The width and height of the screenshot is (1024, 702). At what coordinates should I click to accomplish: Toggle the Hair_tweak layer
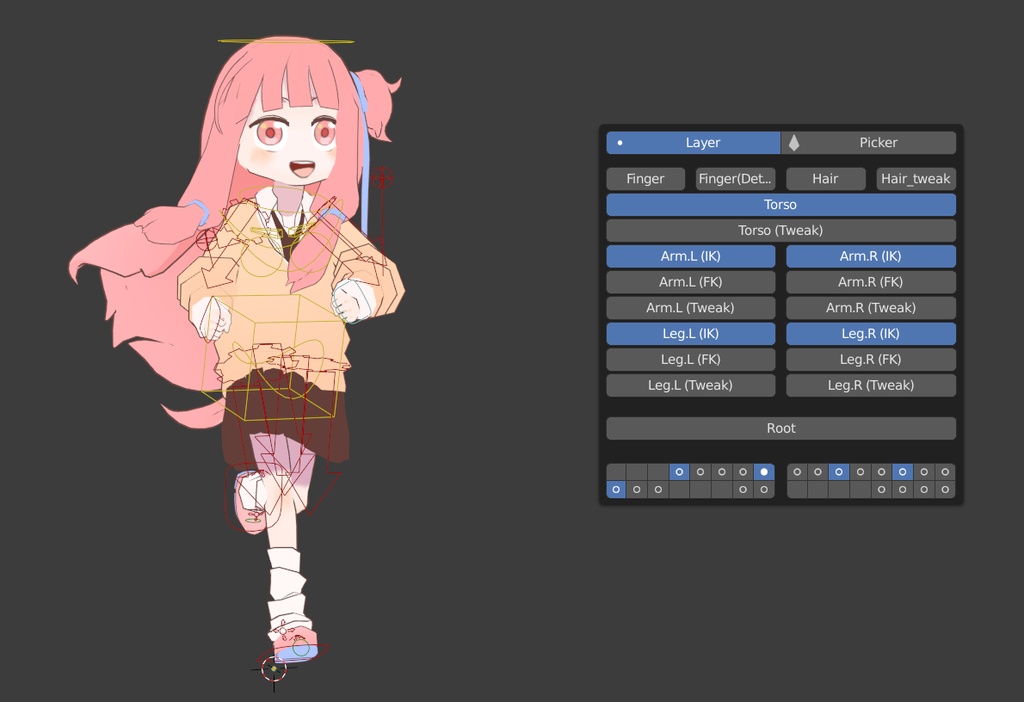tap(915, 178)
